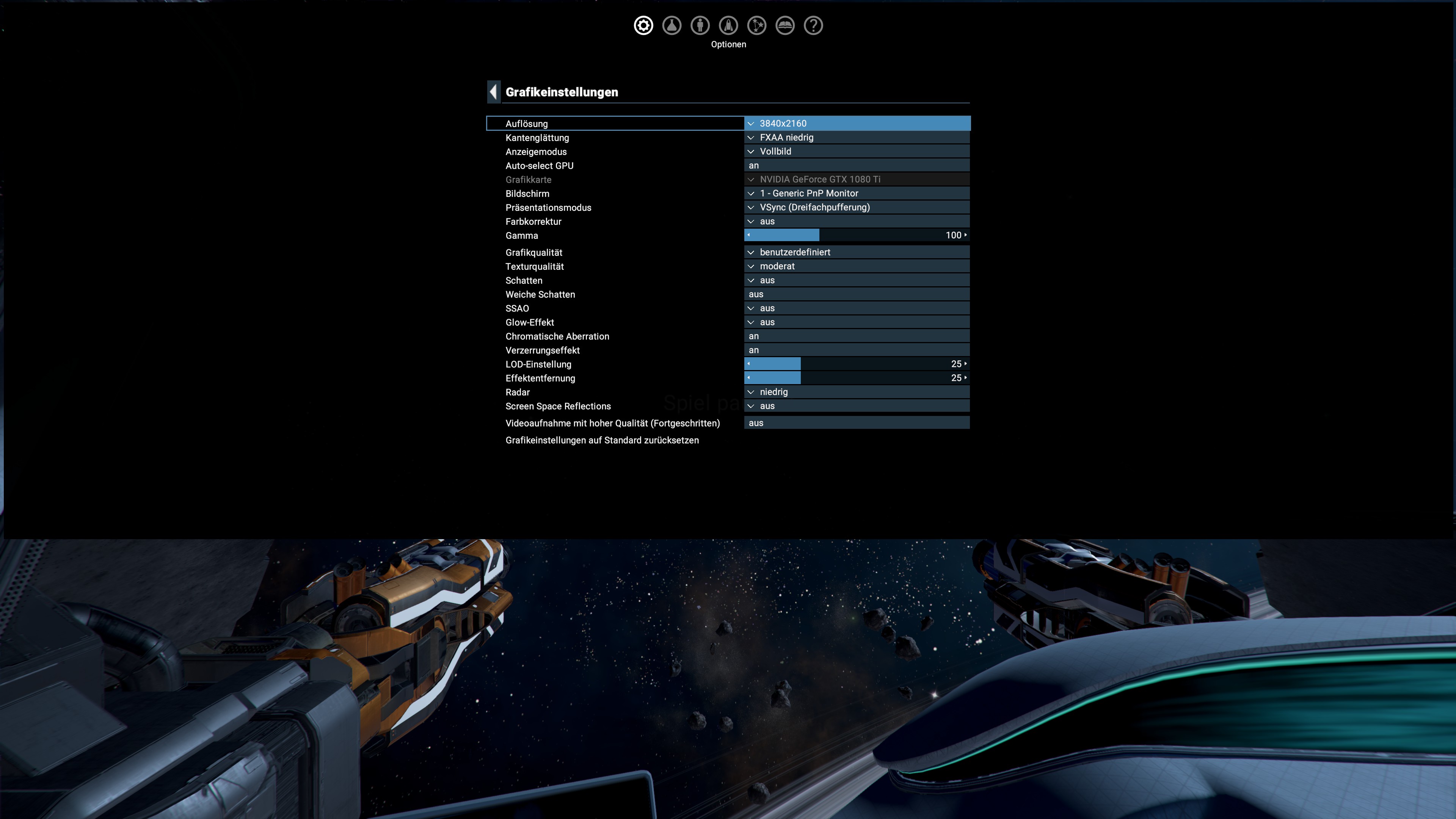Open Grafikqualität dropdown showing benutzerdefiniert
The width and height of the screenshot is (1456, 819).
857,252
